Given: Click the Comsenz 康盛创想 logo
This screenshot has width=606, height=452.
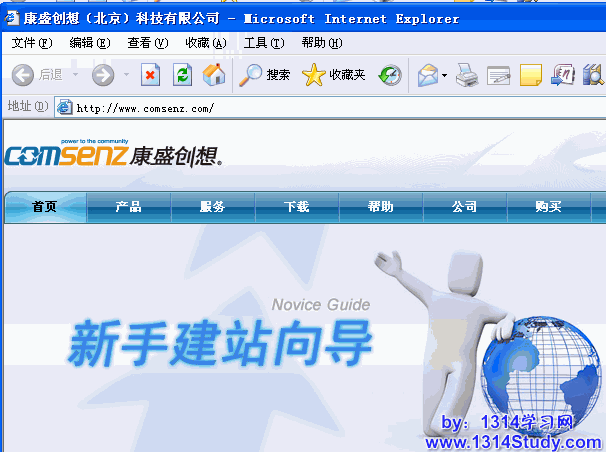Looking at the screenshot, I should click(112, 154).
